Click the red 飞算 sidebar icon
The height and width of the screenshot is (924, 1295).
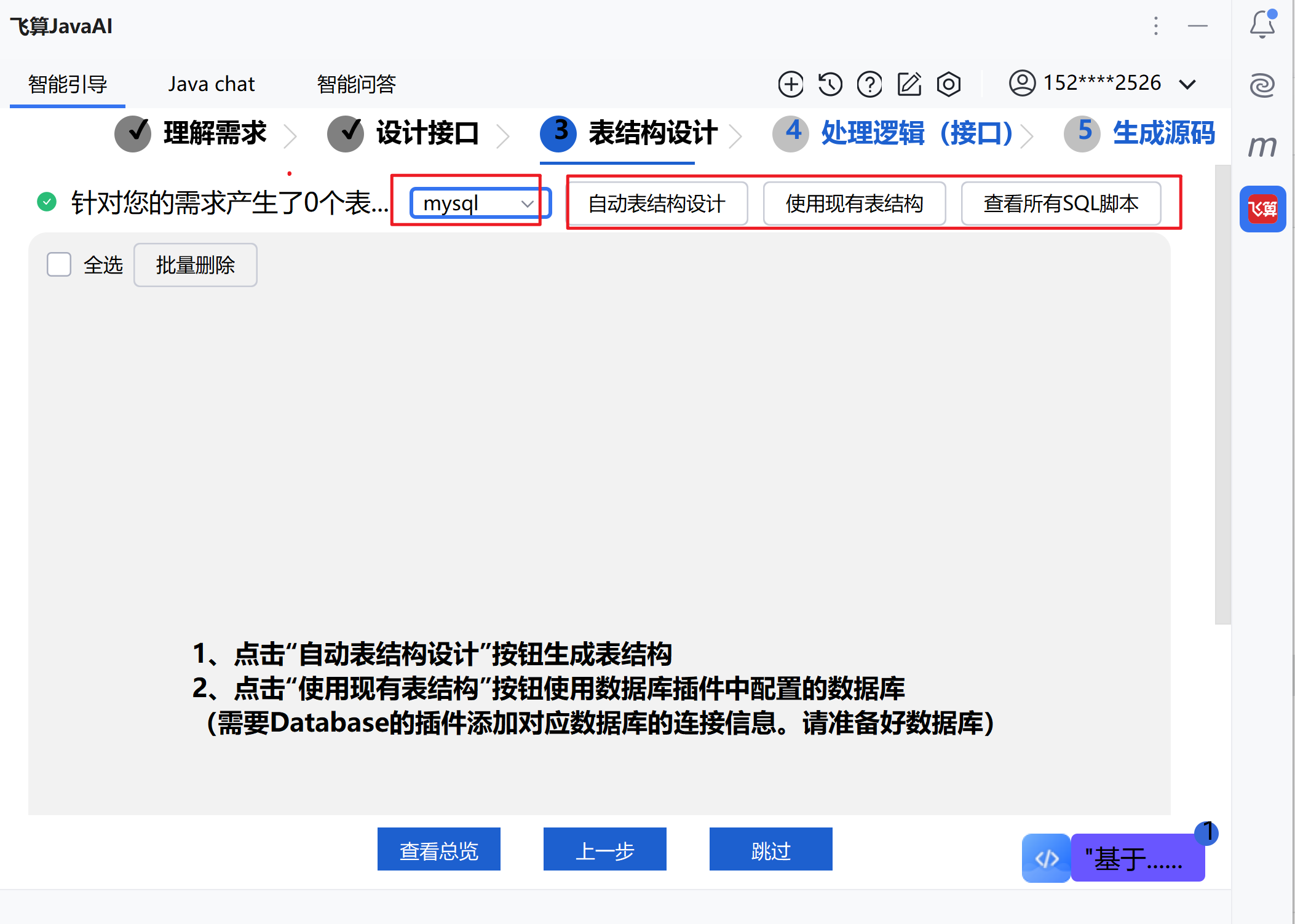(1262, 209)
